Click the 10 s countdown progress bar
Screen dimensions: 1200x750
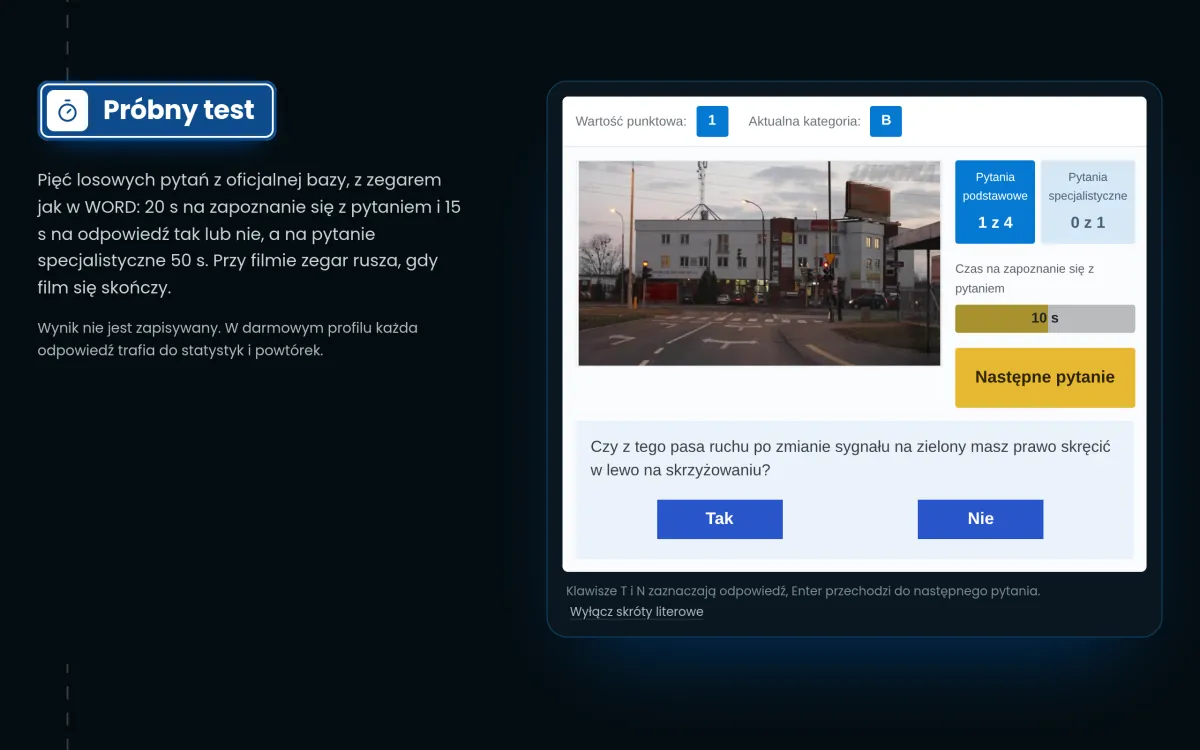(1045, 319)
